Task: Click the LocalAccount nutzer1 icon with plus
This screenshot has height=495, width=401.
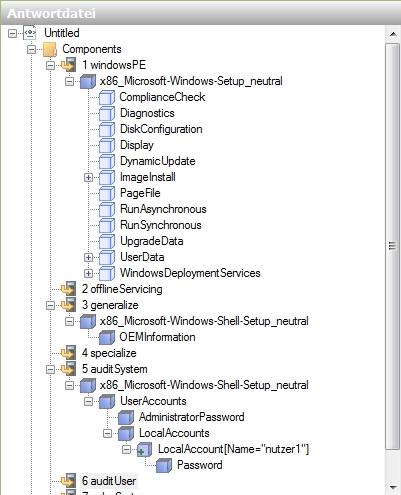Action: point(145,449)
